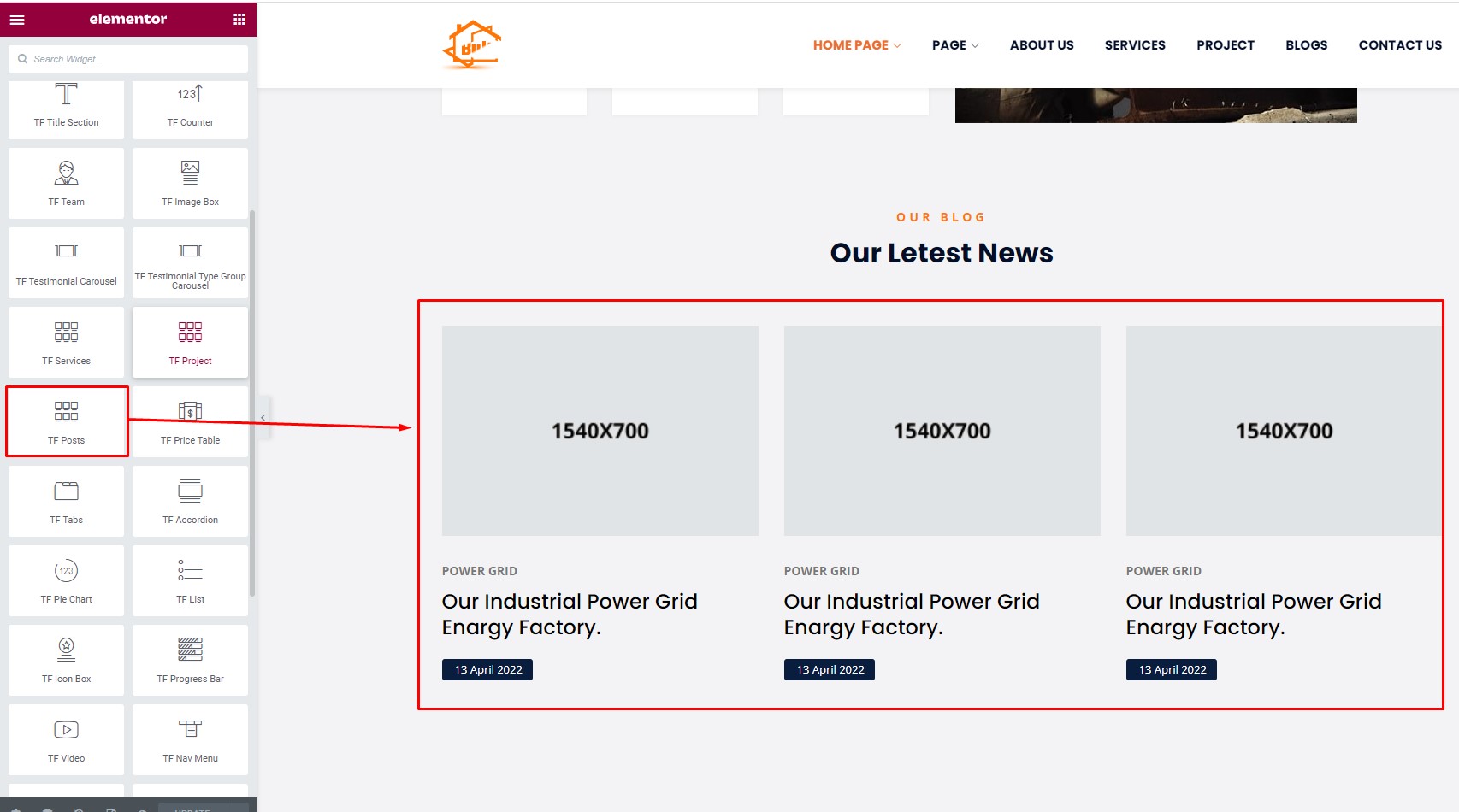This screenshot has width=1459, height=812.
Task: Click the first post's 13 April 2022 badge
Action: 487,669
